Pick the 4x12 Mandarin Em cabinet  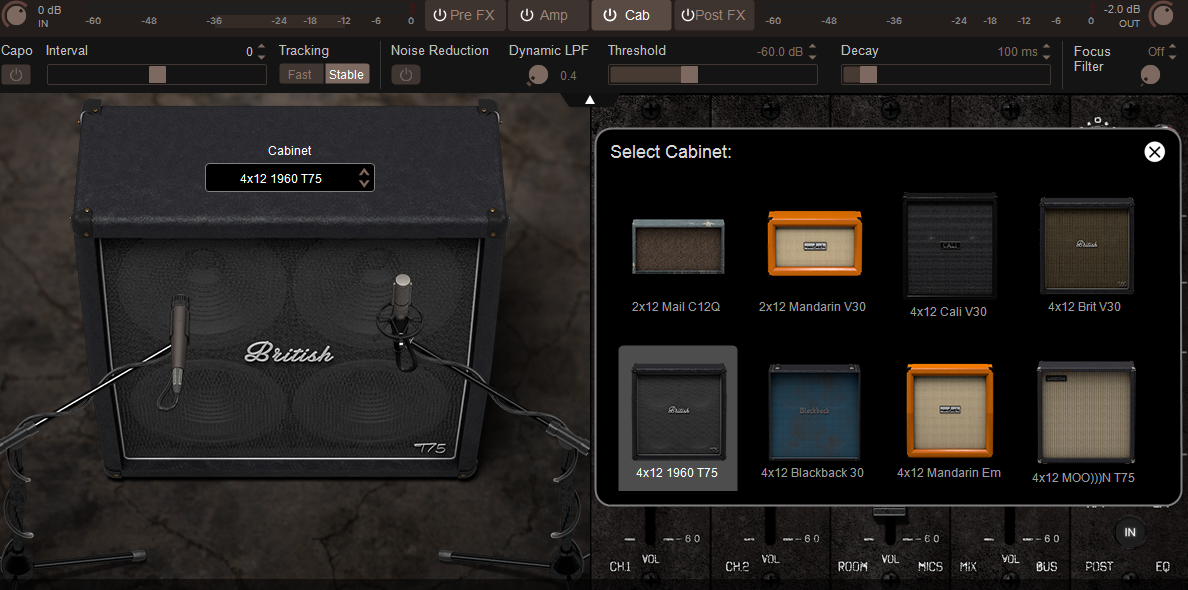pyautogui.click(x=951, y=411)
